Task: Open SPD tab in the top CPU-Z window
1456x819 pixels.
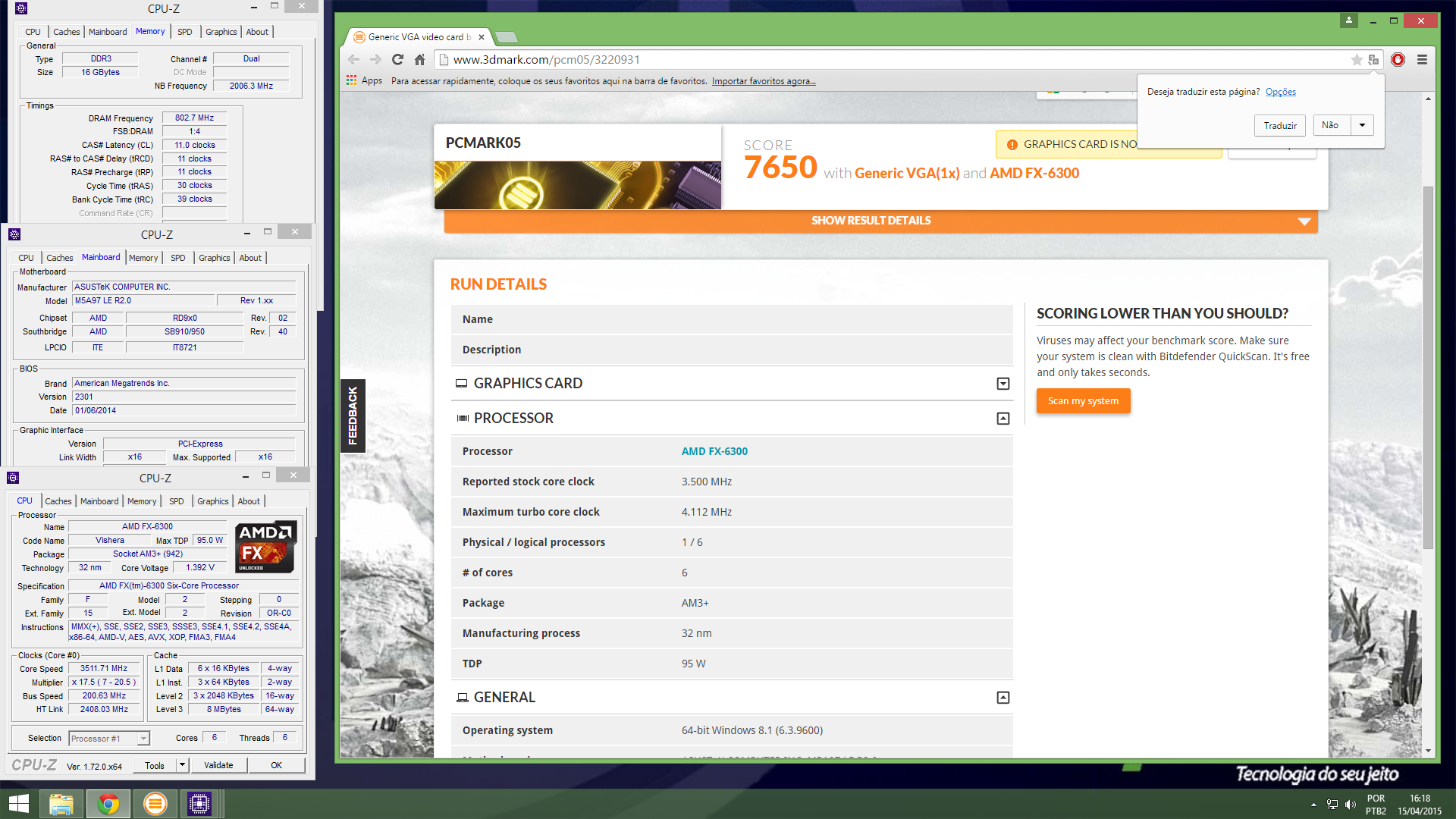Action: point(185,32)
